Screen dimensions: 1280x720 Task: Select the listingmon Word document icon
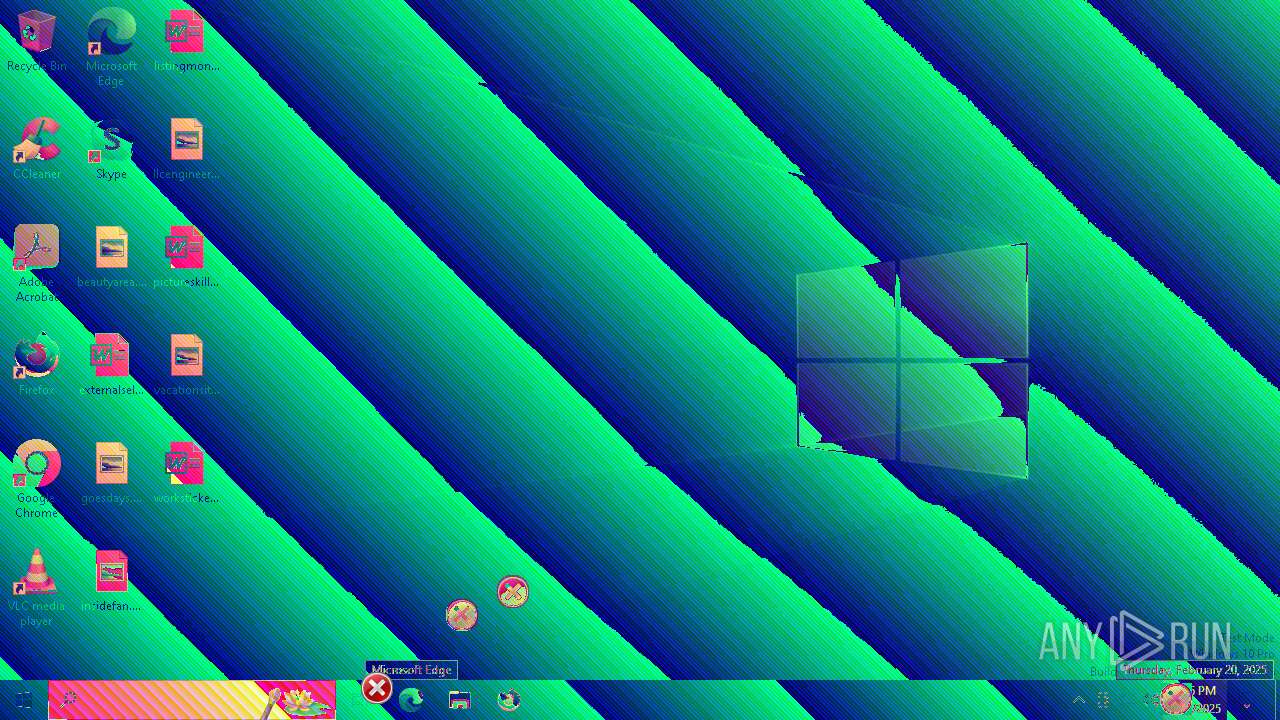[186, 42]
